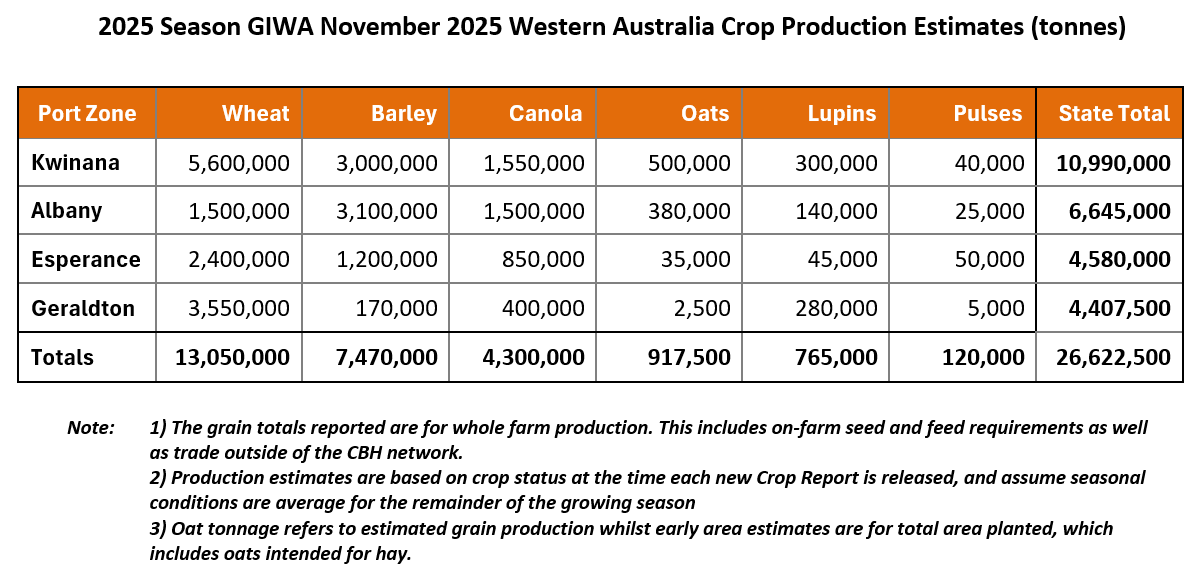Select Kwinana wheat cell 5,600,000
Screen dimensions: 1201x580
(x=239, y=162)
